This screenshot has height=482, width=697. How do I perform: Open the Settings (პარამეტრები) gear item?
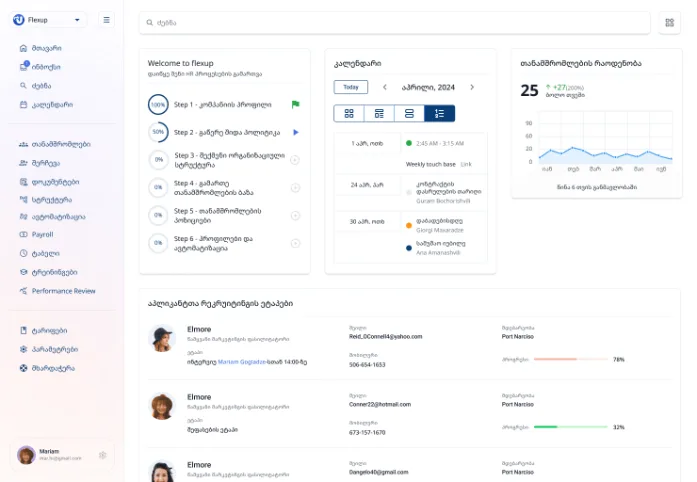pyautogui.click(x=48, y=349)
